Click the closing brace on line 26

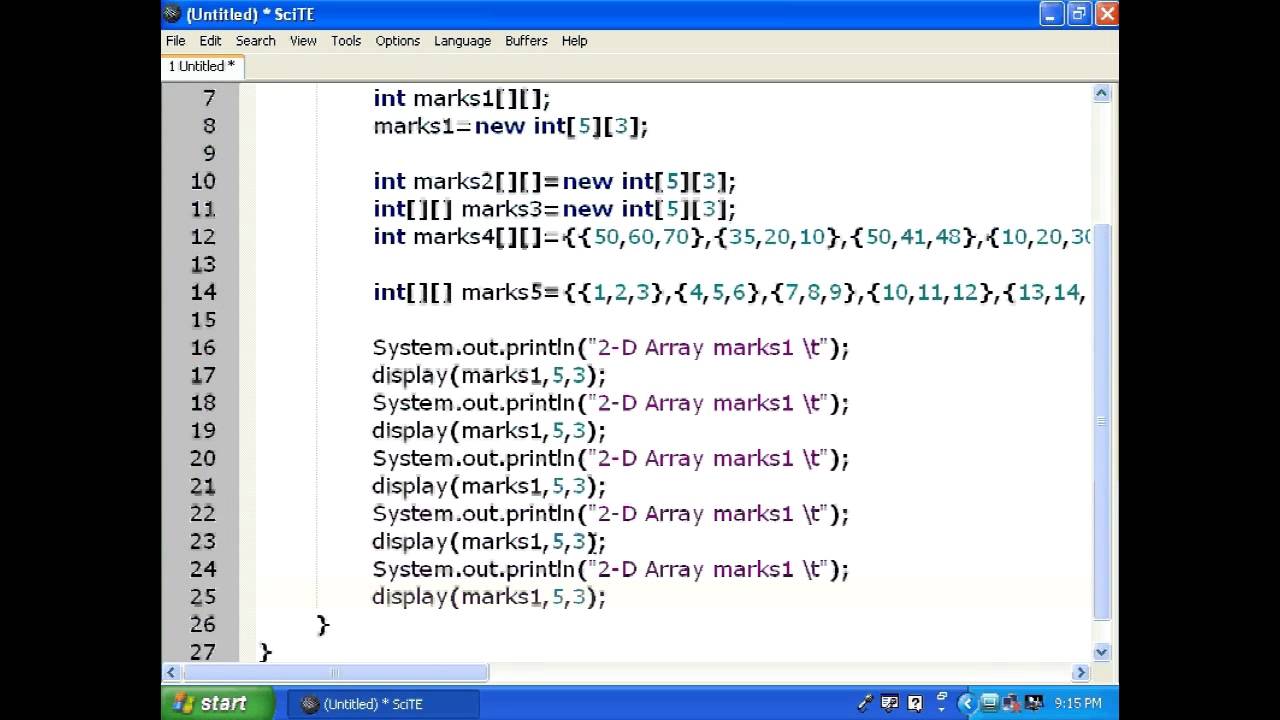[x=323, y=625]
